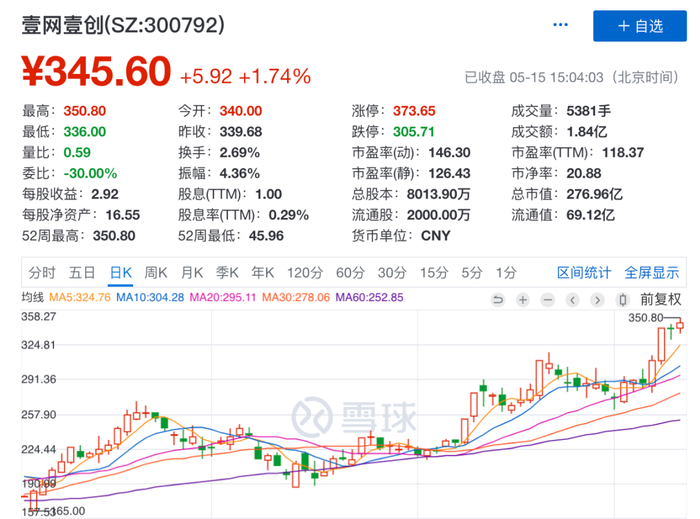Screen dimensions: 700x519
Task: Switch to the 15分 chart interval
Action: point(433,272)
